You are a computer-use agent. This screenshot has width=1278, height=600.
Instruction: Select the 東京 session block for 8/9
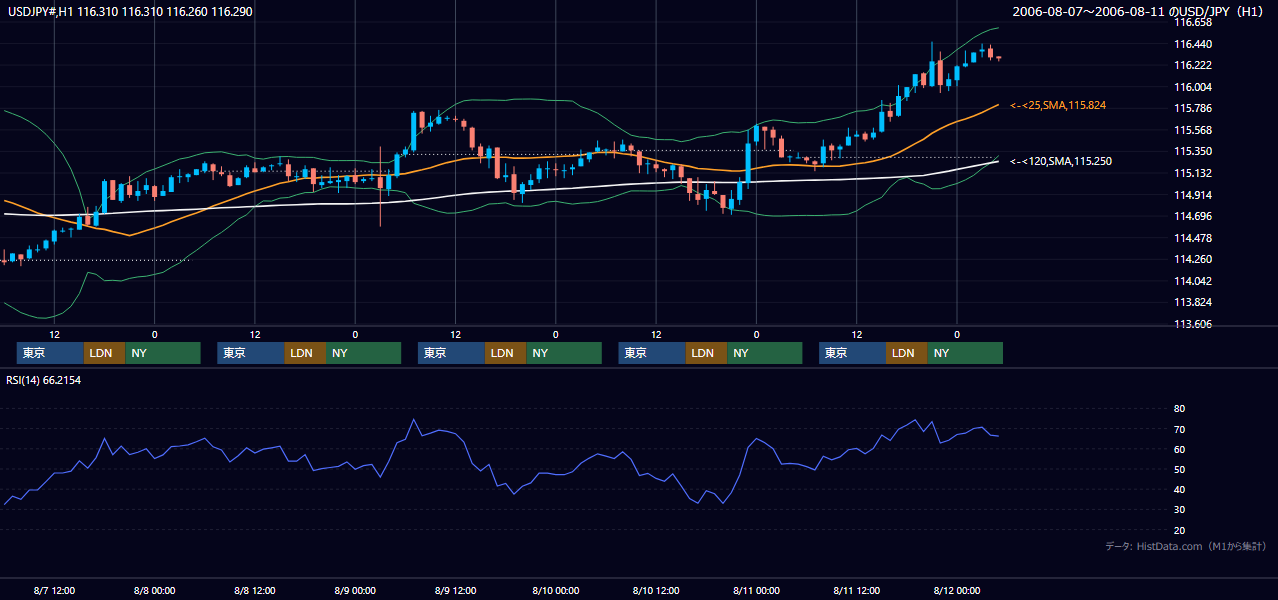451,353
